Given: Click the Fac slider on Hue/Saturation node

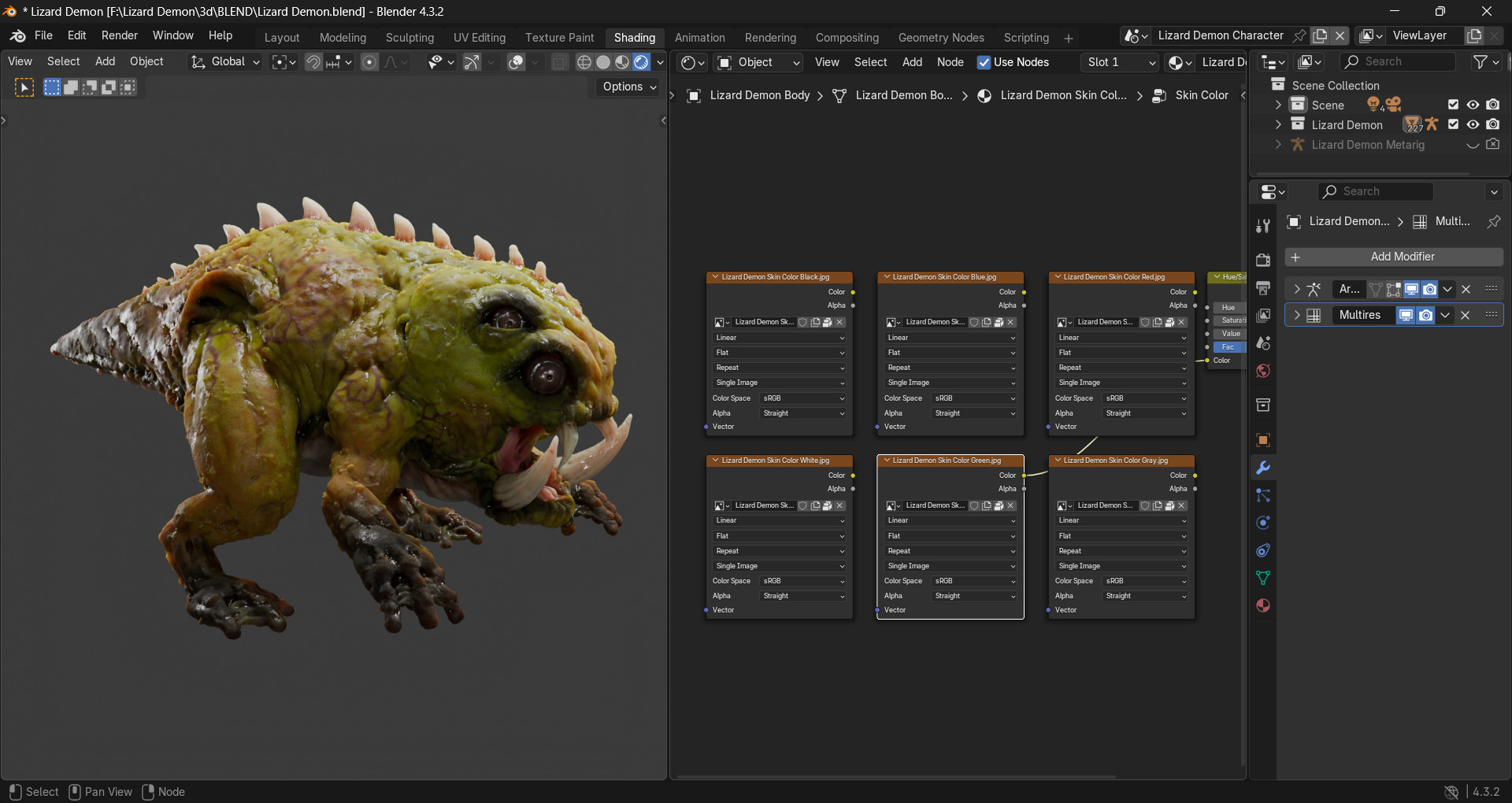Looking at the screenshot, I should [1228, 347].
